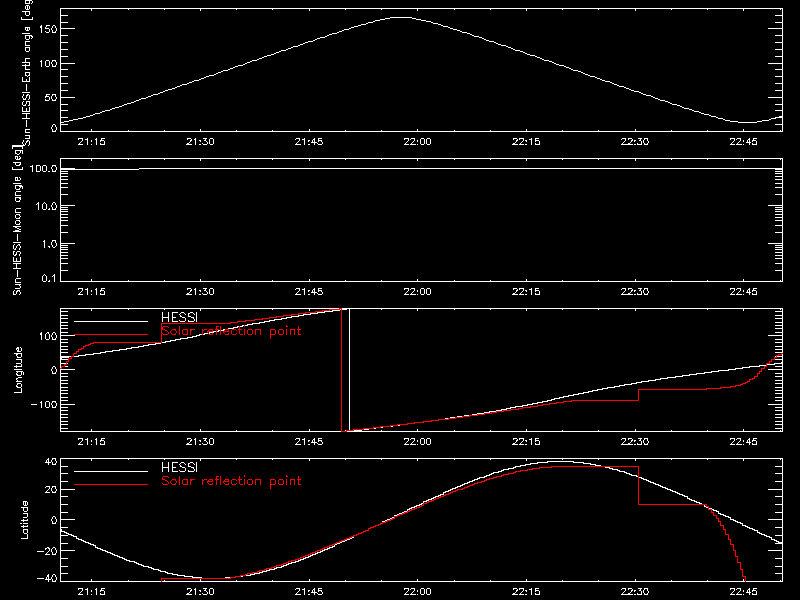Click the -100 tick on the Longitude plot

point(43,404)
